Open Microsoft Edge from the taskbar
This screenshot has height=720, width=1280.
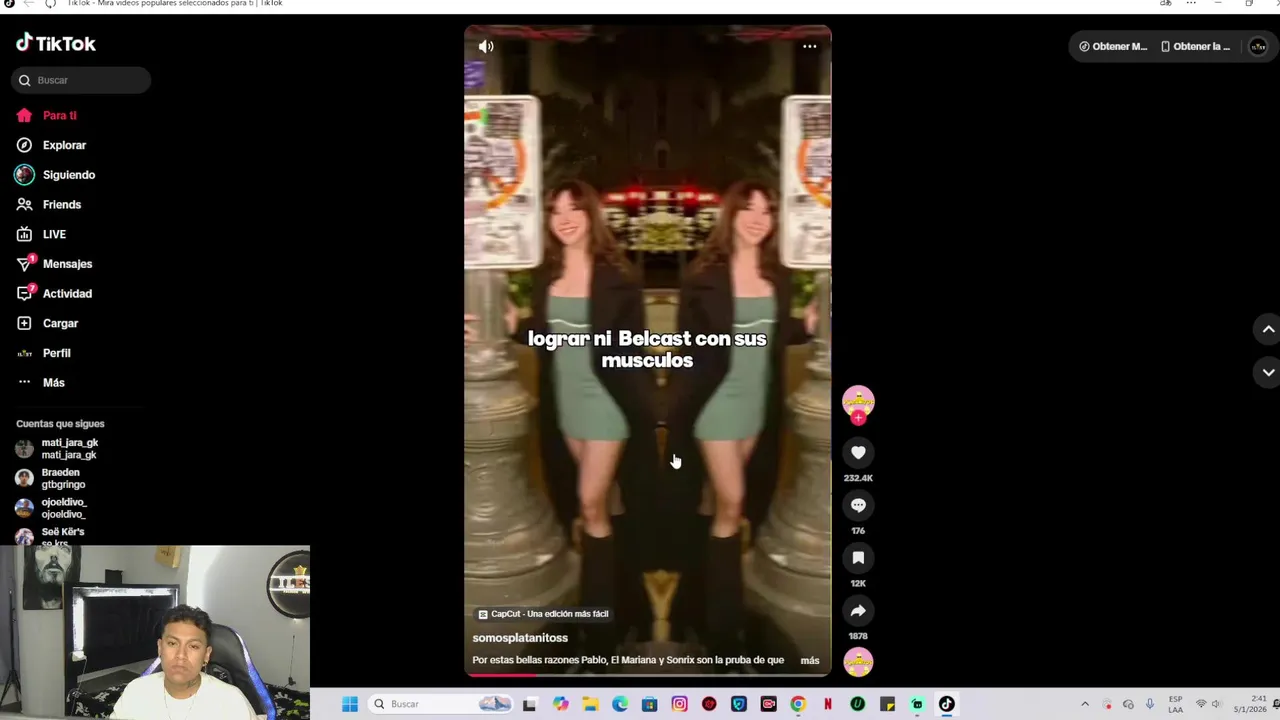620,704
